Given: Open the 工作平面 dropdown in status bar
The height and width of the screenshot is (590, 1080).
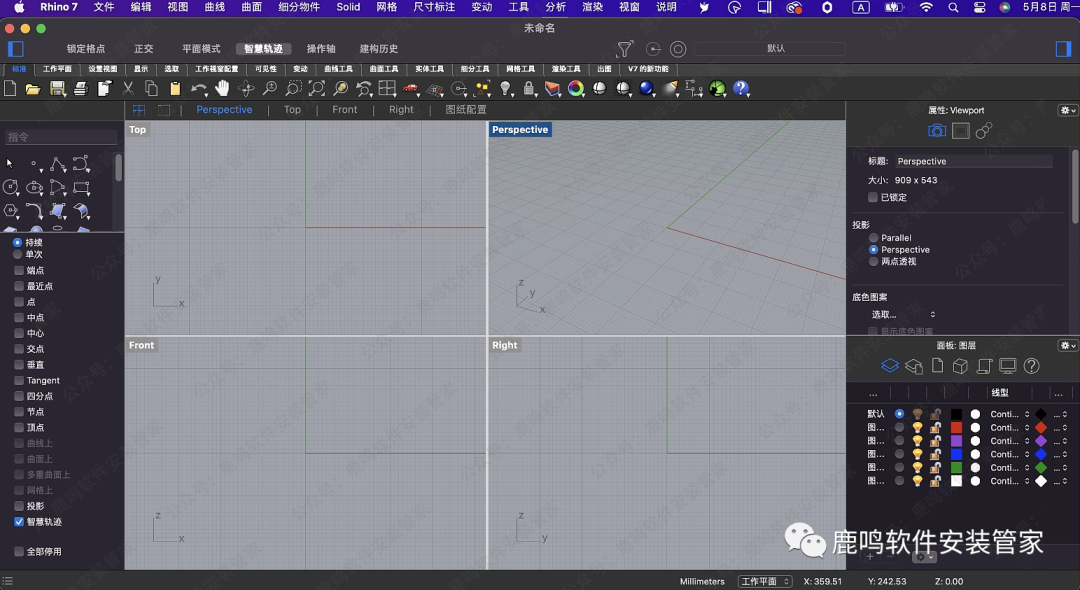Looking at the screenshot, I should [x=764, y=581].
